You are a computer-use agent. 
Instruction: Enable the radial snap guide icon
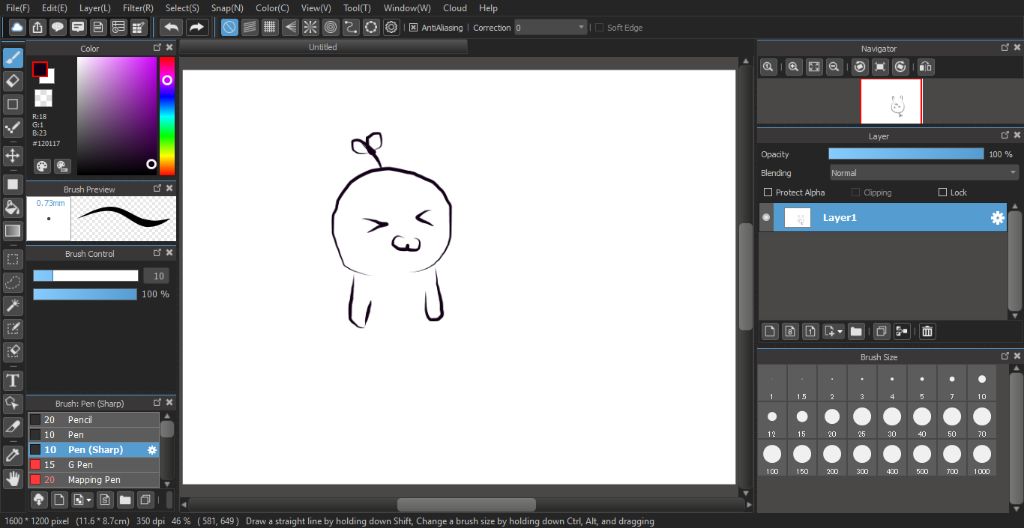309,27
